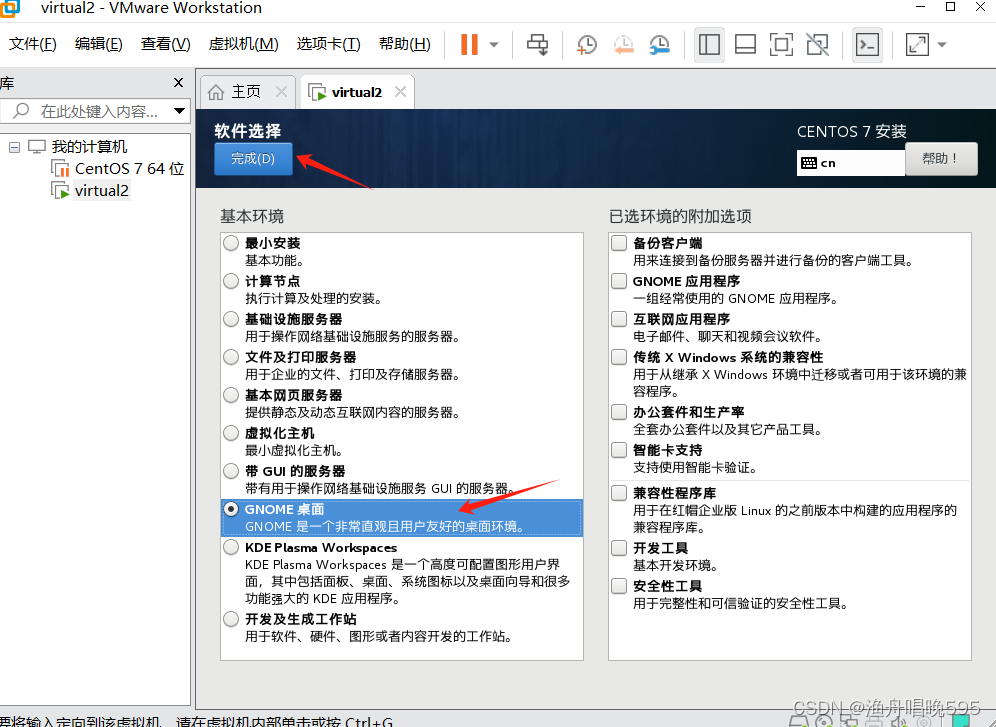Viewport: 996px width, 727px height.
Task: Select CentOS 7 64 位 in library
Action: tap(129, 169)
